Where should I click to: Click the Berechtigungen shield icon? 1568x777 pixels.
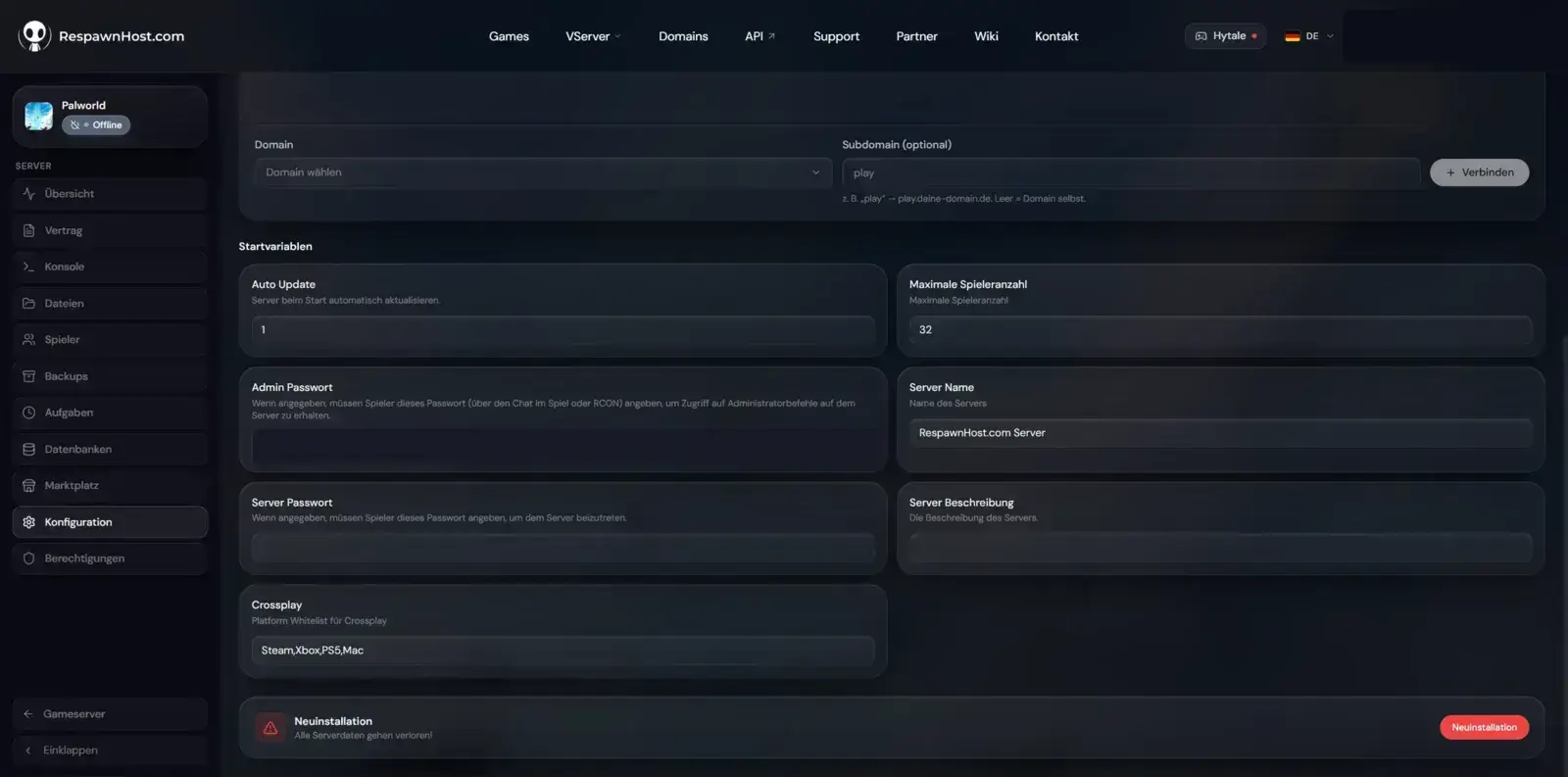tap(28, 558)
